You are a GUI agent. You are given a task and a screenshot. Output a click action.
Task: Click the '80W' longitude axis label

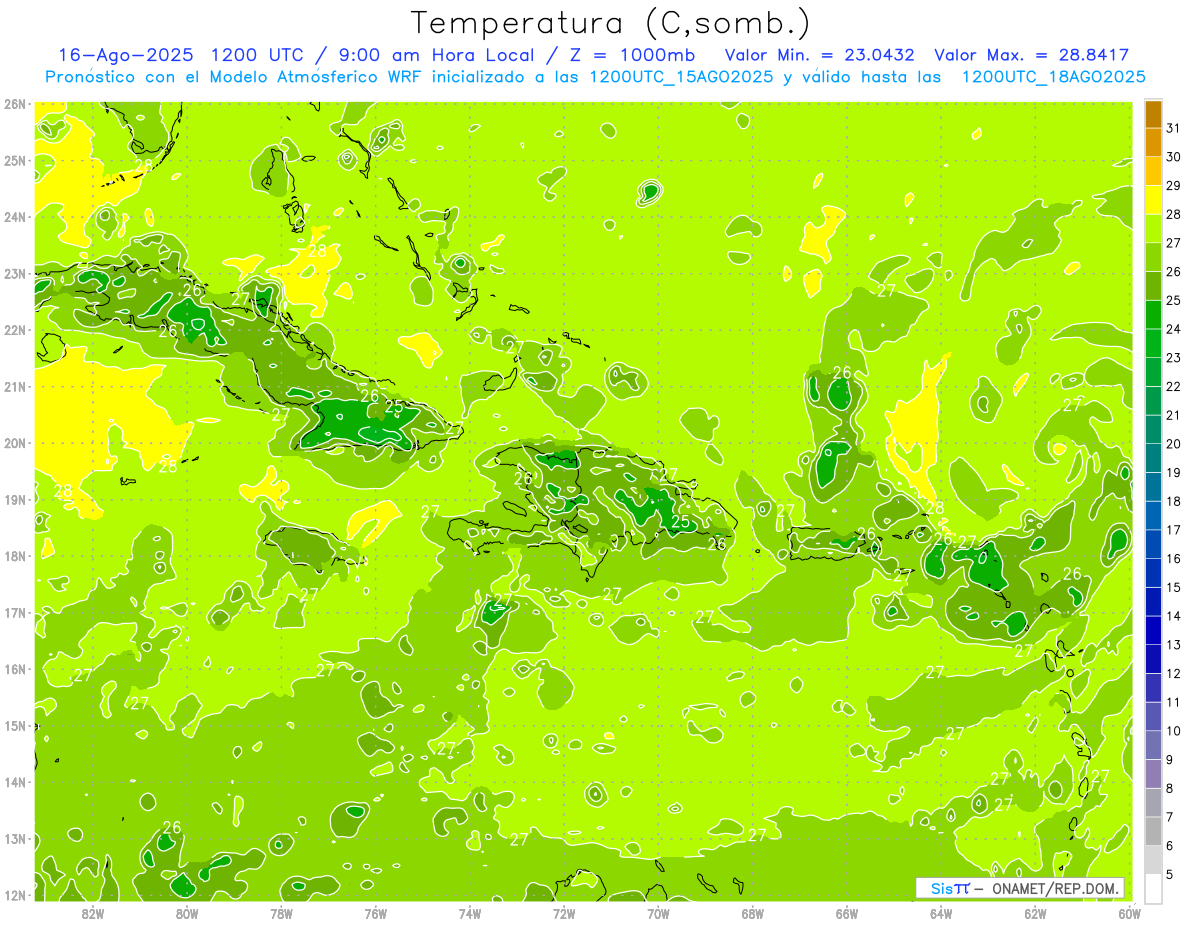coord(187,912)
